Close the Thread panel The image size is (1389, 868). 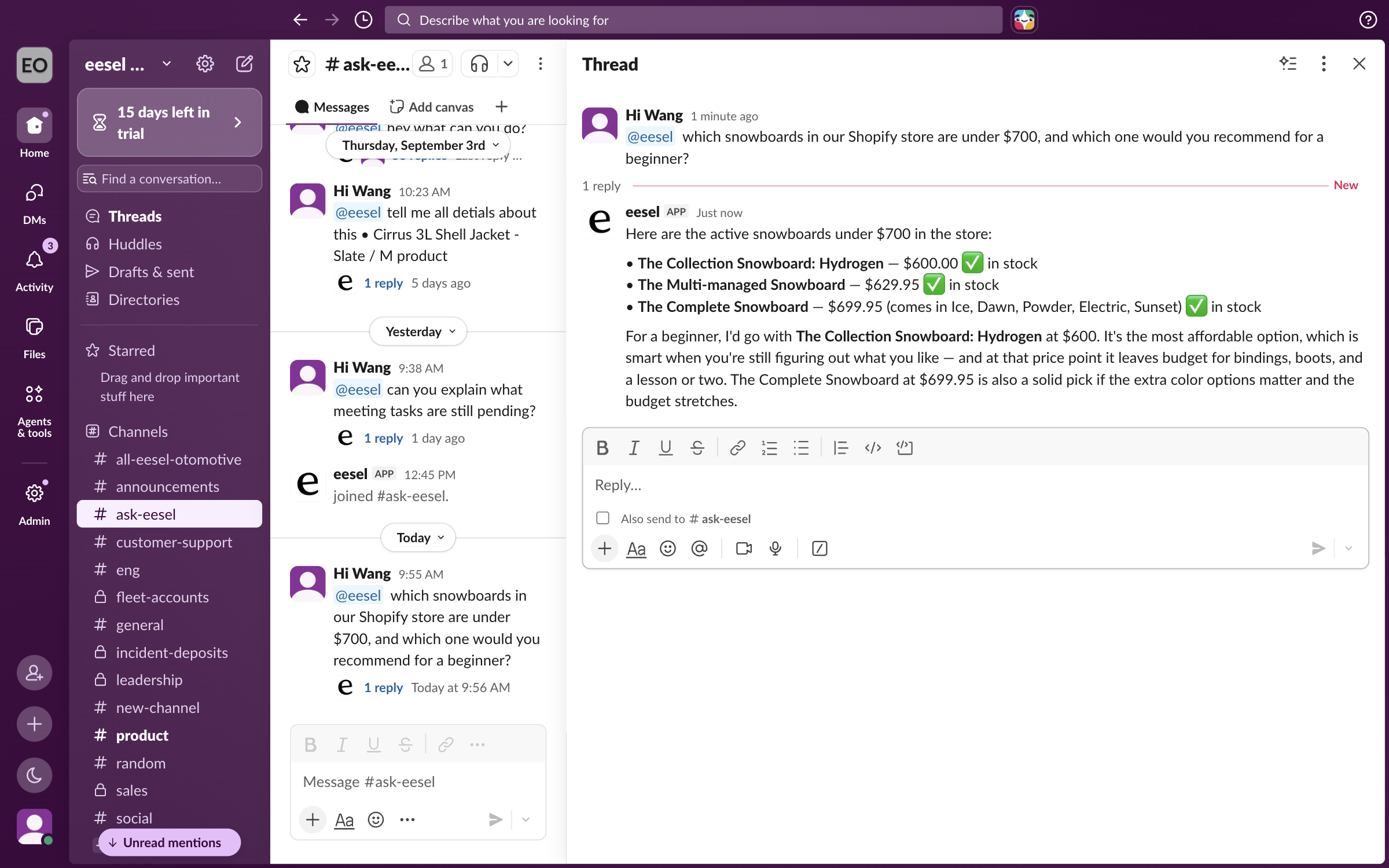[1359, 64]
